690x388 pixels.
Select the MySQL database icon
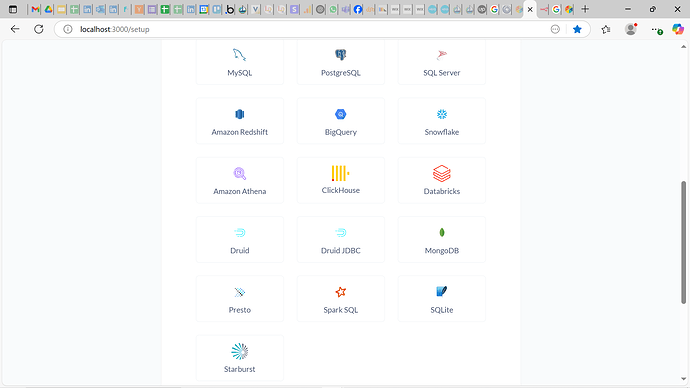point(239,55)
